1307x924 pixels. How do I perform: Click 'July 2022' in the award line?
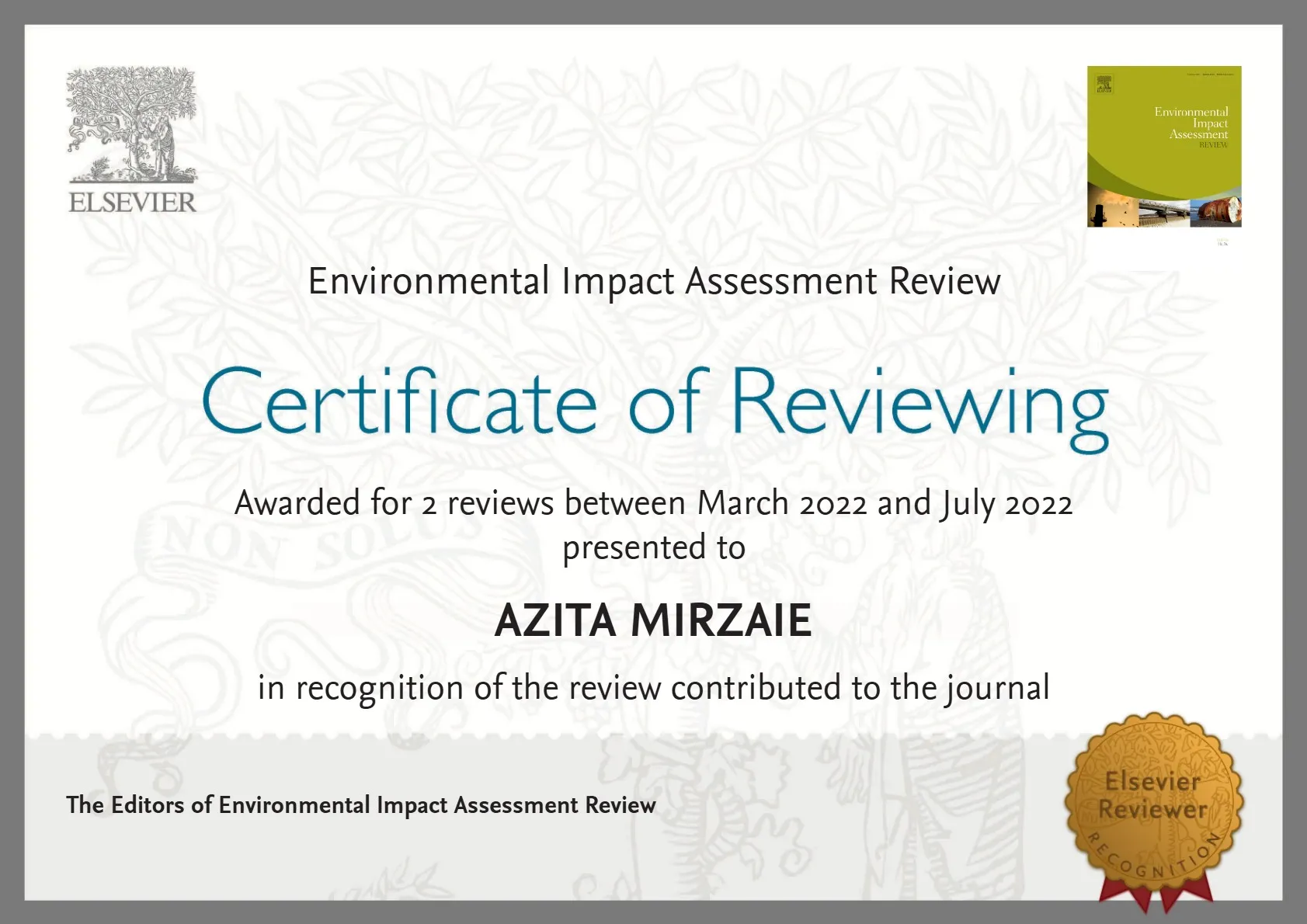click(x=1006, y=503)
